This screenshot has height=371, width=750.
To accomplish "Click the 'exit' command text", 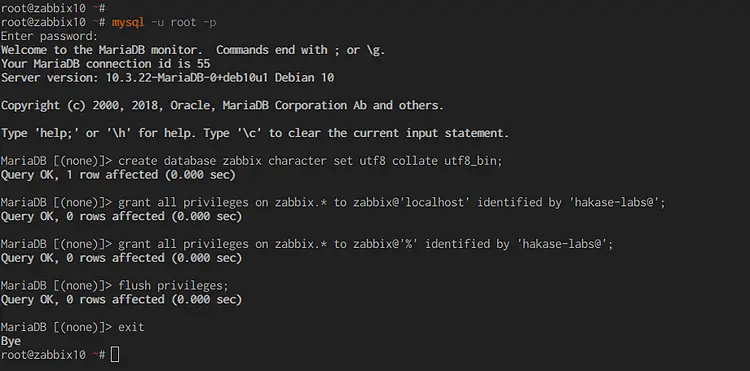I will pos(131,327).
